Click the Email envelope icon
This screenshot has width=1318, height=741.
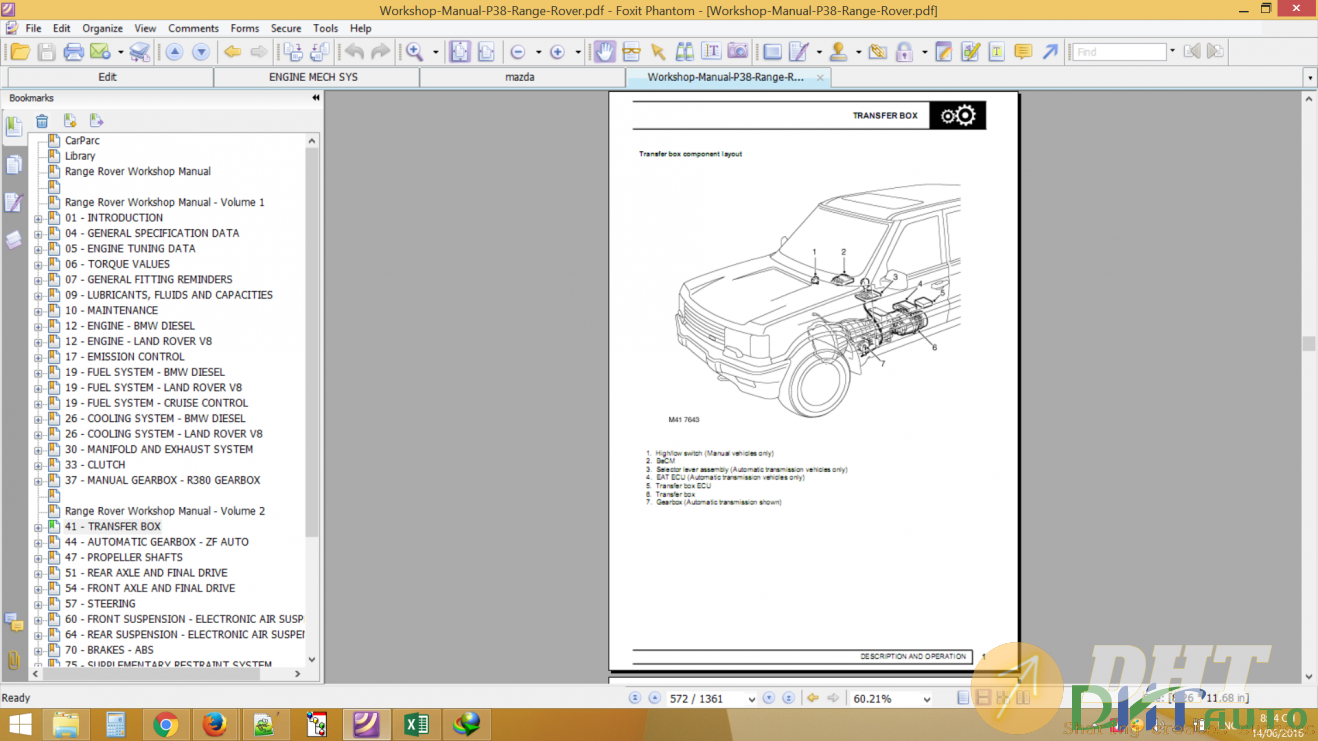(x=100, y=52)
